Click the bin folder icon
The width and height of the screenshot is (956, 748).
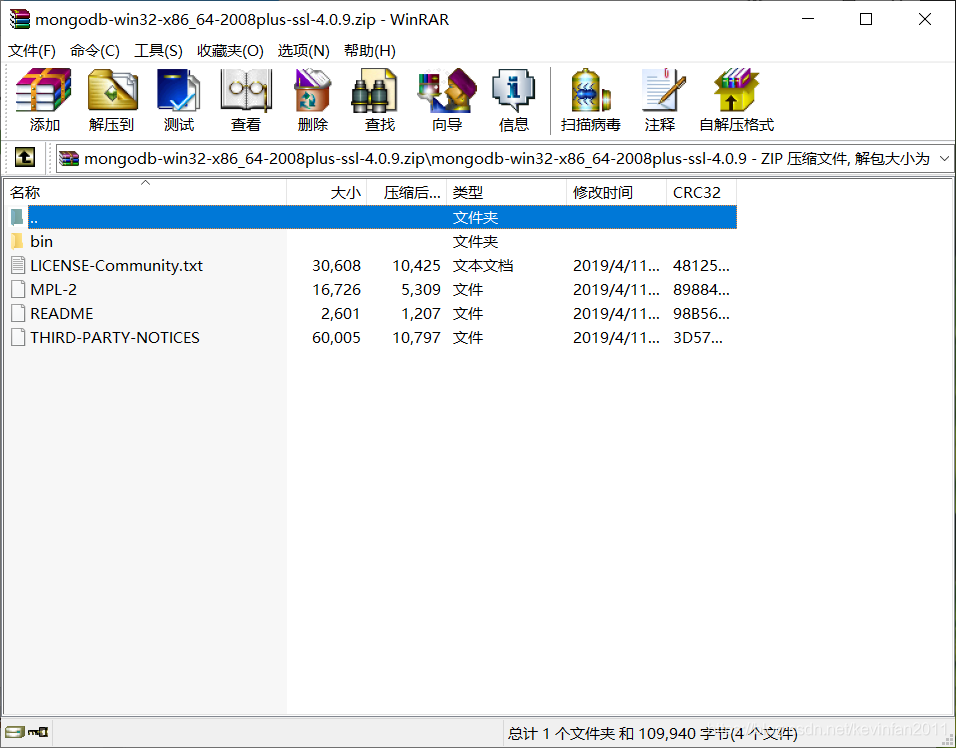click(x=17, y=241)
